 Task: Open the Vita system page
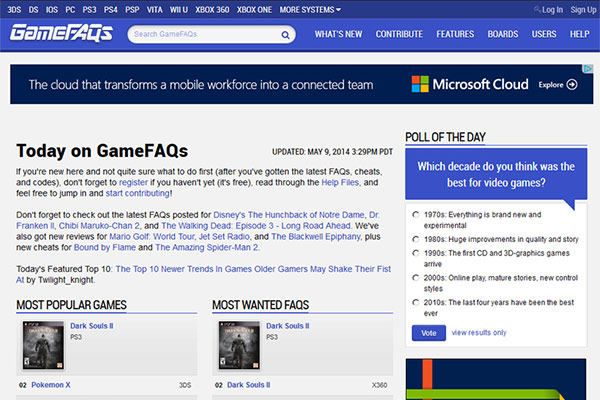[155, 10]
